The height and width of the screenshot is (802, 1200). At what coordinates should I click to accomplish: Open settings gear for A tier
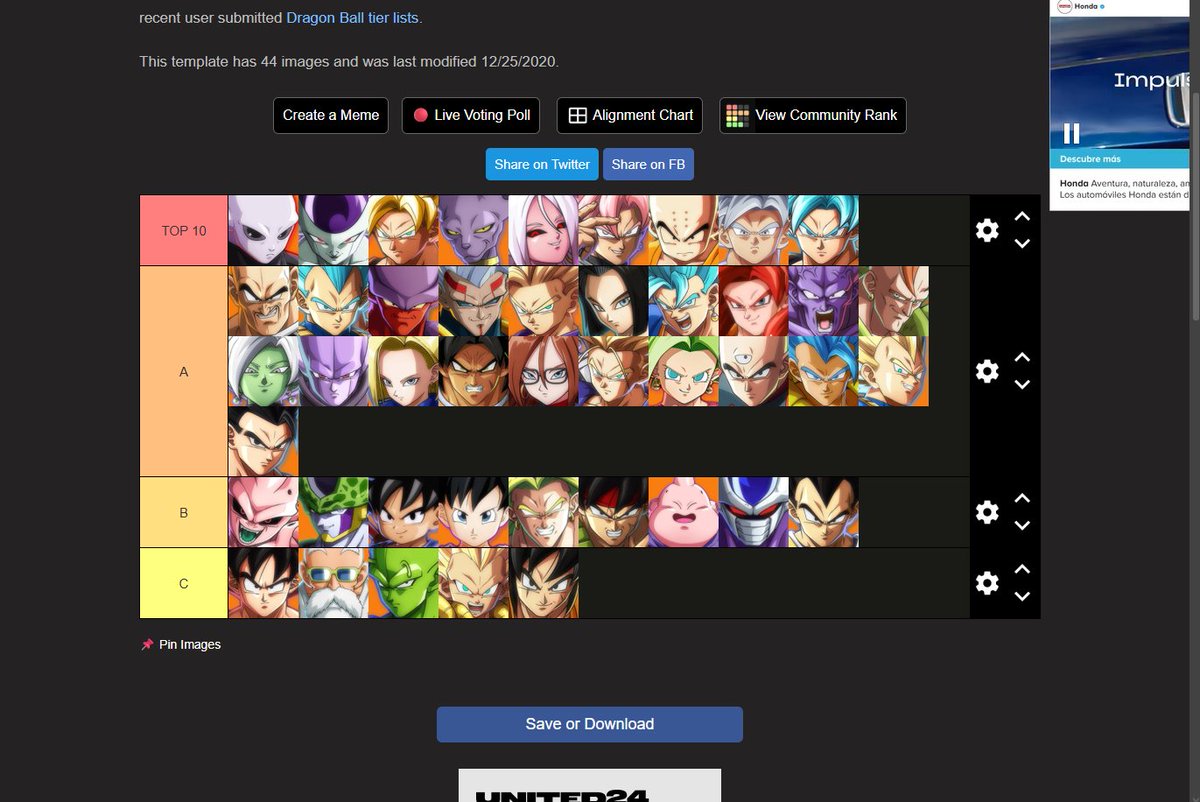987,372
